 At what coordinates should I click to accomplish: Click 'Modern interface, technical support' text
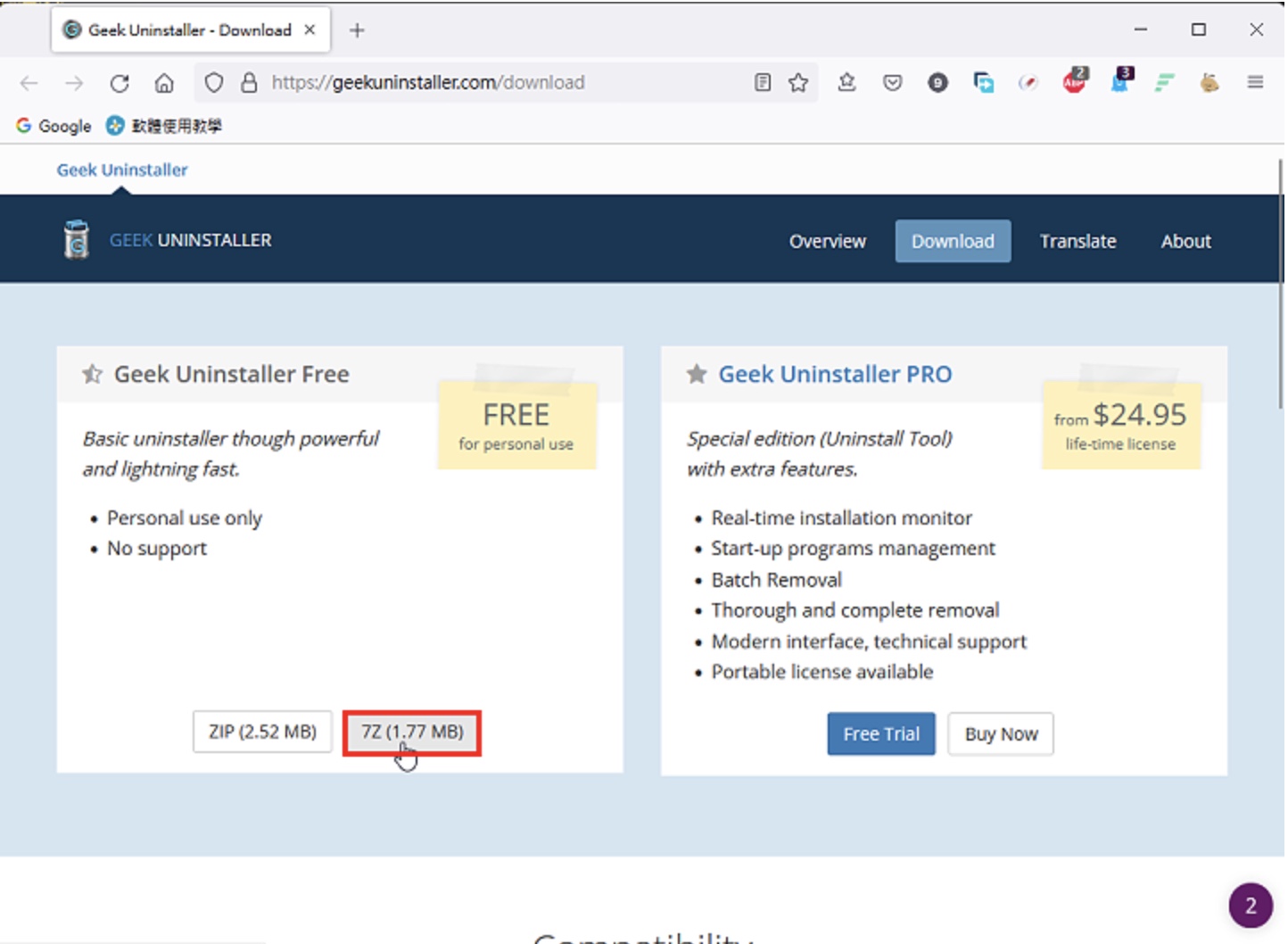click(x=869, y=642)
